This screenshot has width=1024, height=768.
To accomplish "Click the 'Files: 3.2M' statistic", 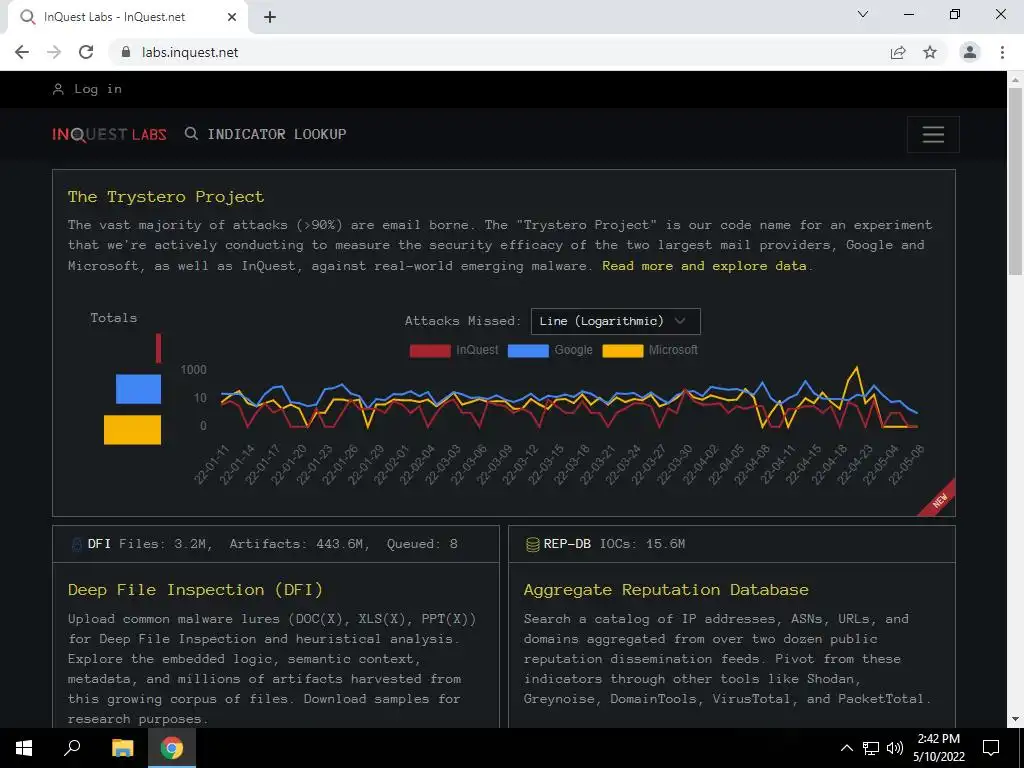I will (165, 543).
